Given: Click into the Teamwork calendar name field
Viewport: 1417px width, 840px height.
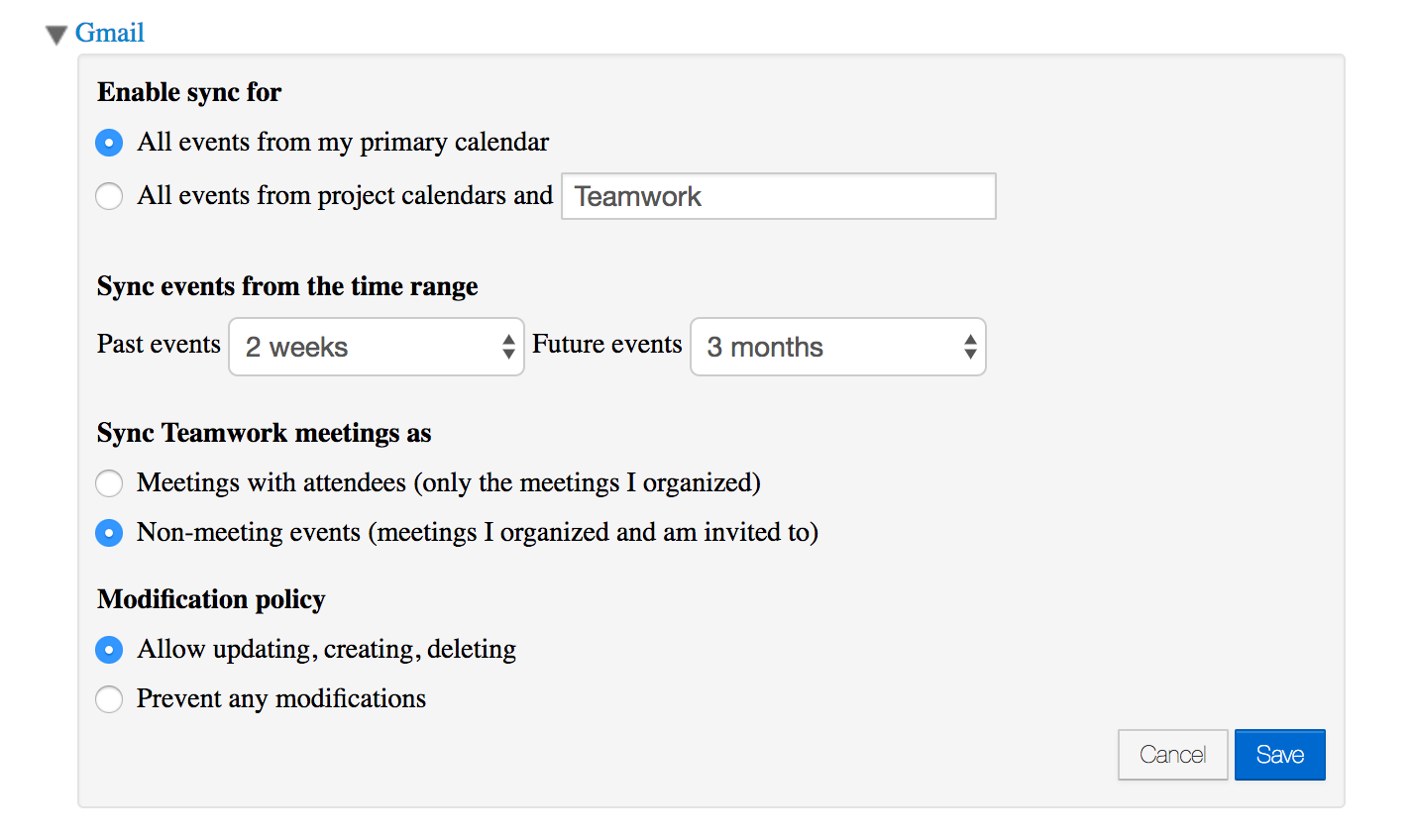Looking at the screenshot, I should click(x=779, y=196).
